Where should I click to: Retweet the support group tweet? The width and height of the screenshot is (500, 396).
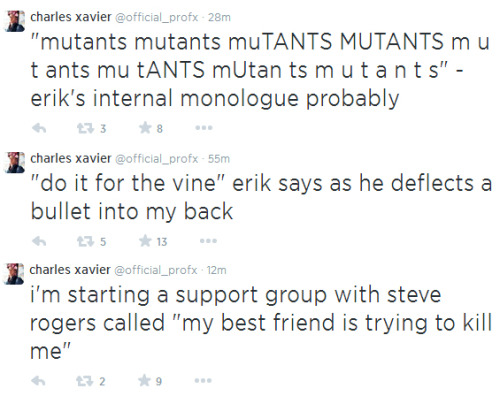[x=85, y=381]
